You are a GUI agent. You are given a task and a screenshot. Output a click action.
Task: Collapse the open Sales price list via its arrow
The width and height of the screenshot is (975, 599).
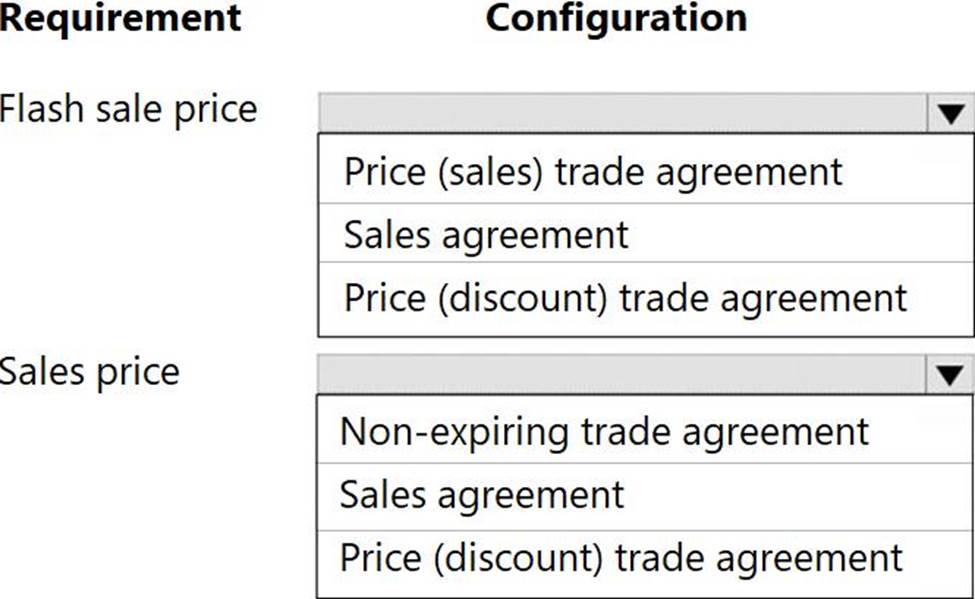coord(949,376)
